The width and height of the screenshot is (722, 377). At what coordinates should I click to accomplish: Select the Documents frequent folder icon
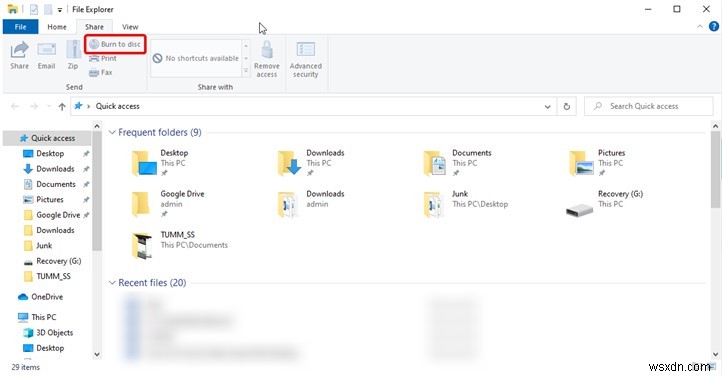point(435,163)
